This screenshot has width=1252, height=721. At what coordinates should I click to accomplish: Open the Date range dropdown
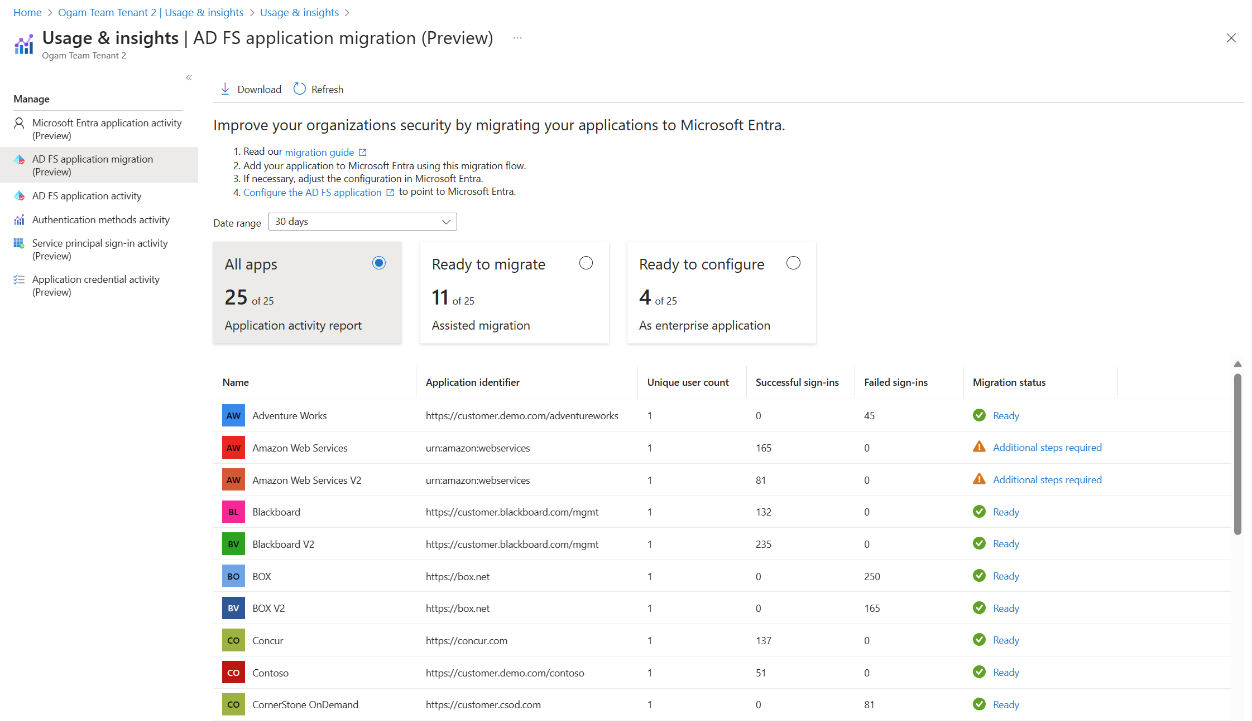362,221
